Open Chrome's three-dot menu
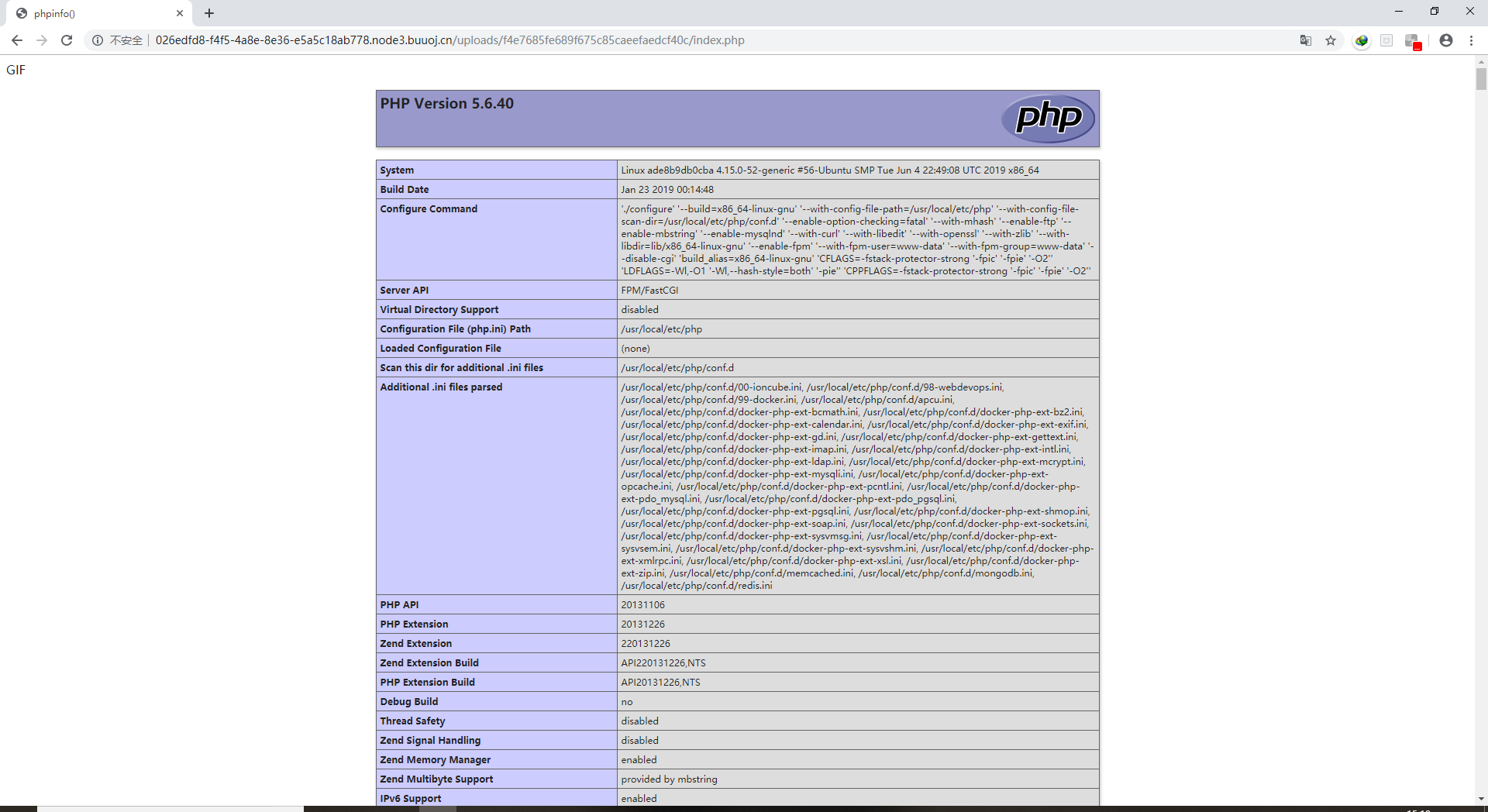 tap(1471, 40)
